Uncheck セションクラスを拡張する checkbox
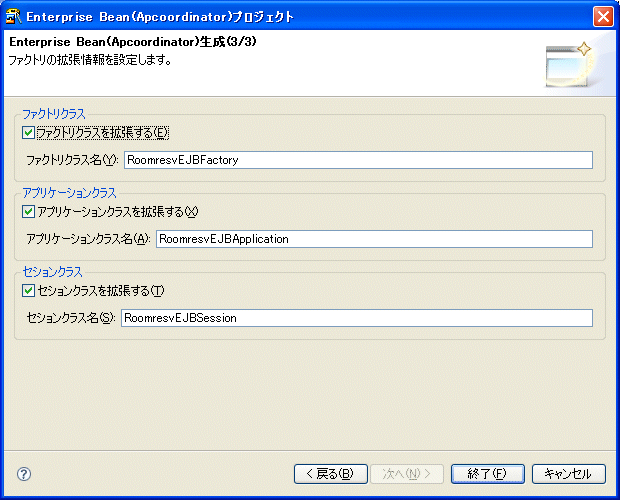The image size is (620, 500). [28, 291]
